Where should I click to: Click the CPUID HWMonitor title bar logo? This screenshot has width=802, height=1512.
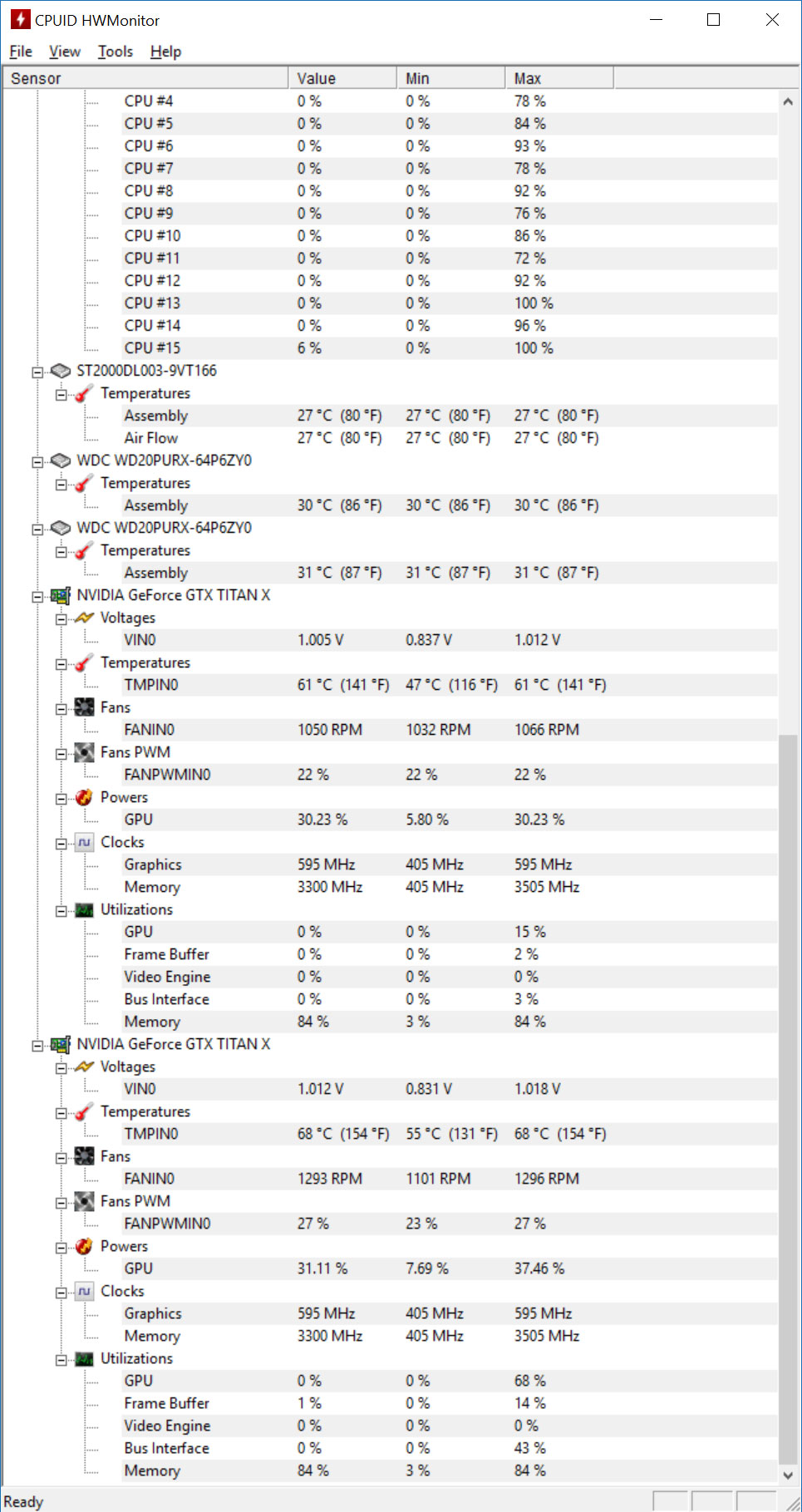point(20,20)
